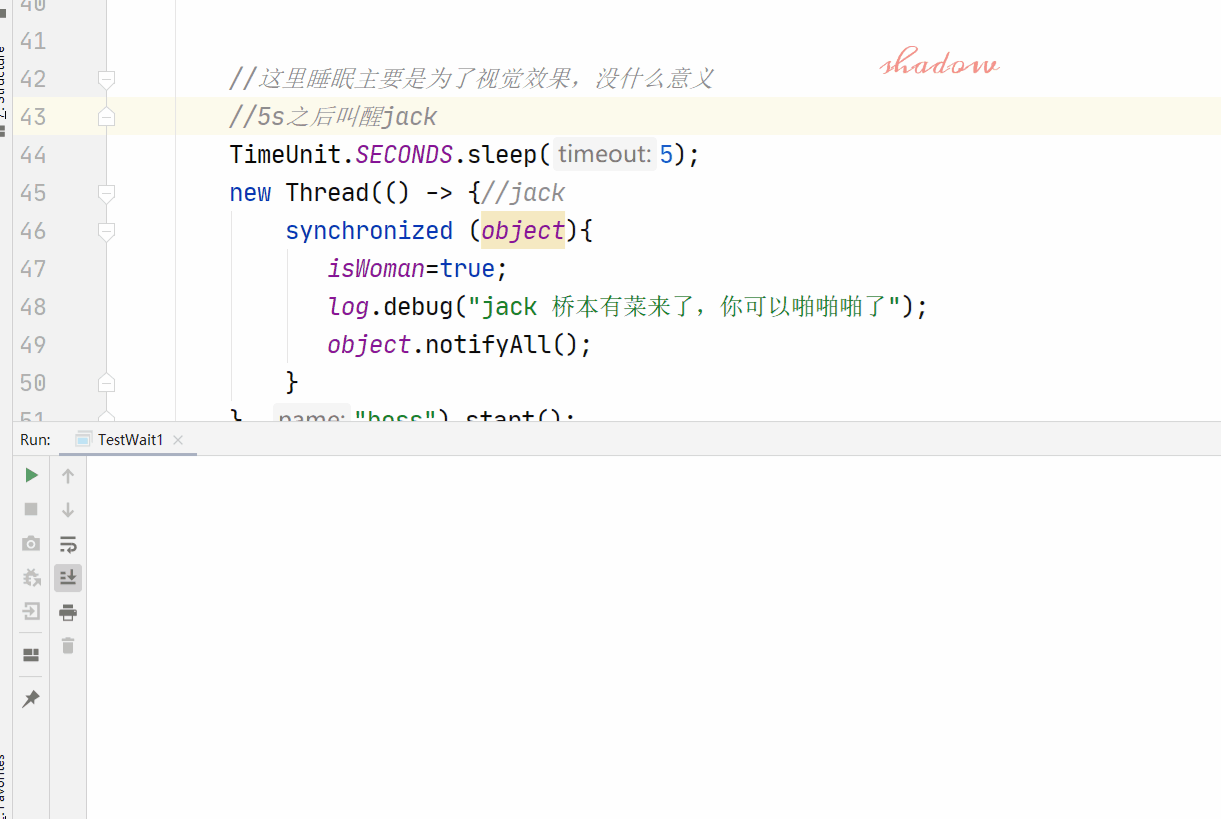
Task: Open the restore layout icon in the Run panel
Action: click(31, 655)
